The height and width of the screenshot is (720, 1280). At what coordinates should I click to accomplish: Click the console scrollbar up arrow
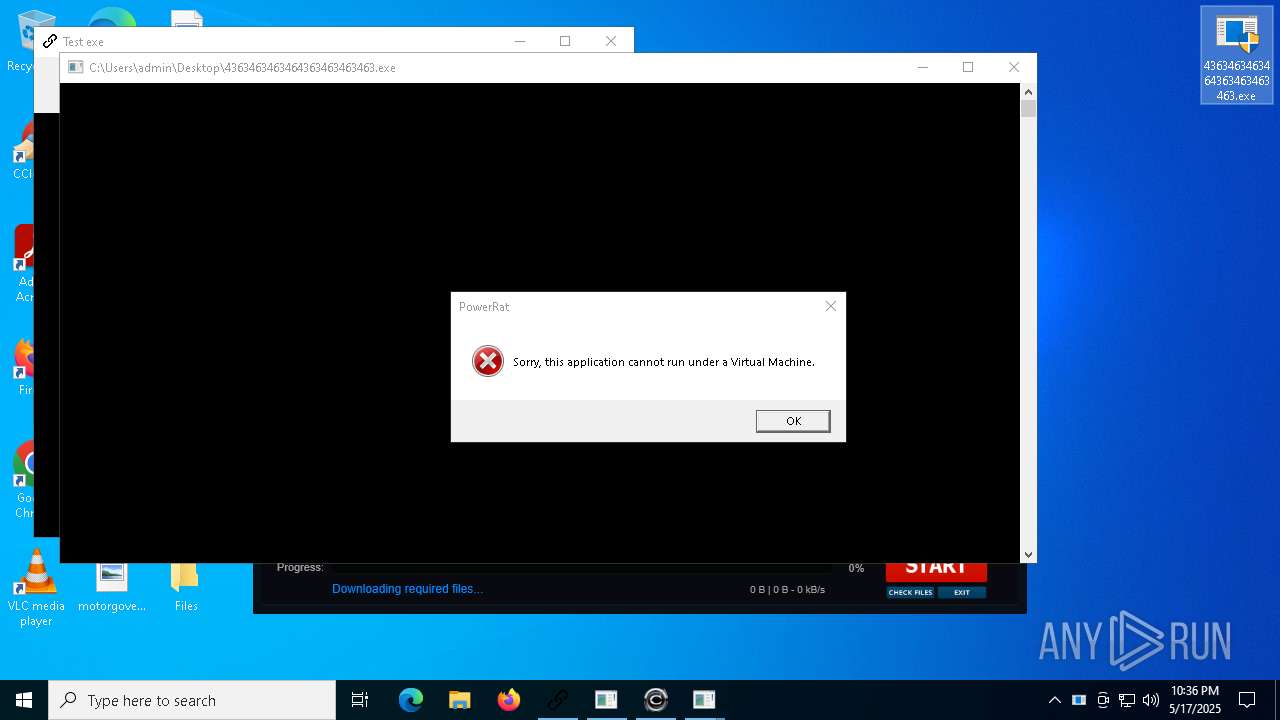[x=1028, y=92]
